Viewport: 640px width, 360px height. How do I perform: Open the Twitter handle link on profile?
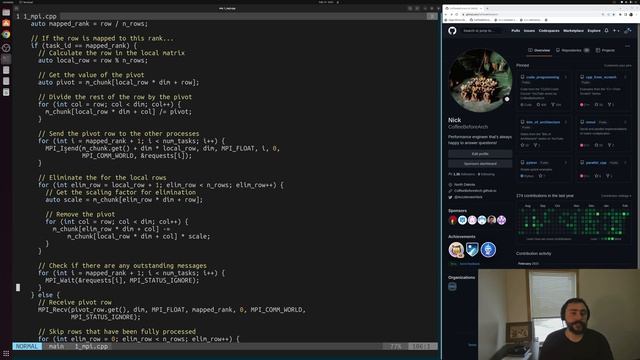click(x=468, y=197)
